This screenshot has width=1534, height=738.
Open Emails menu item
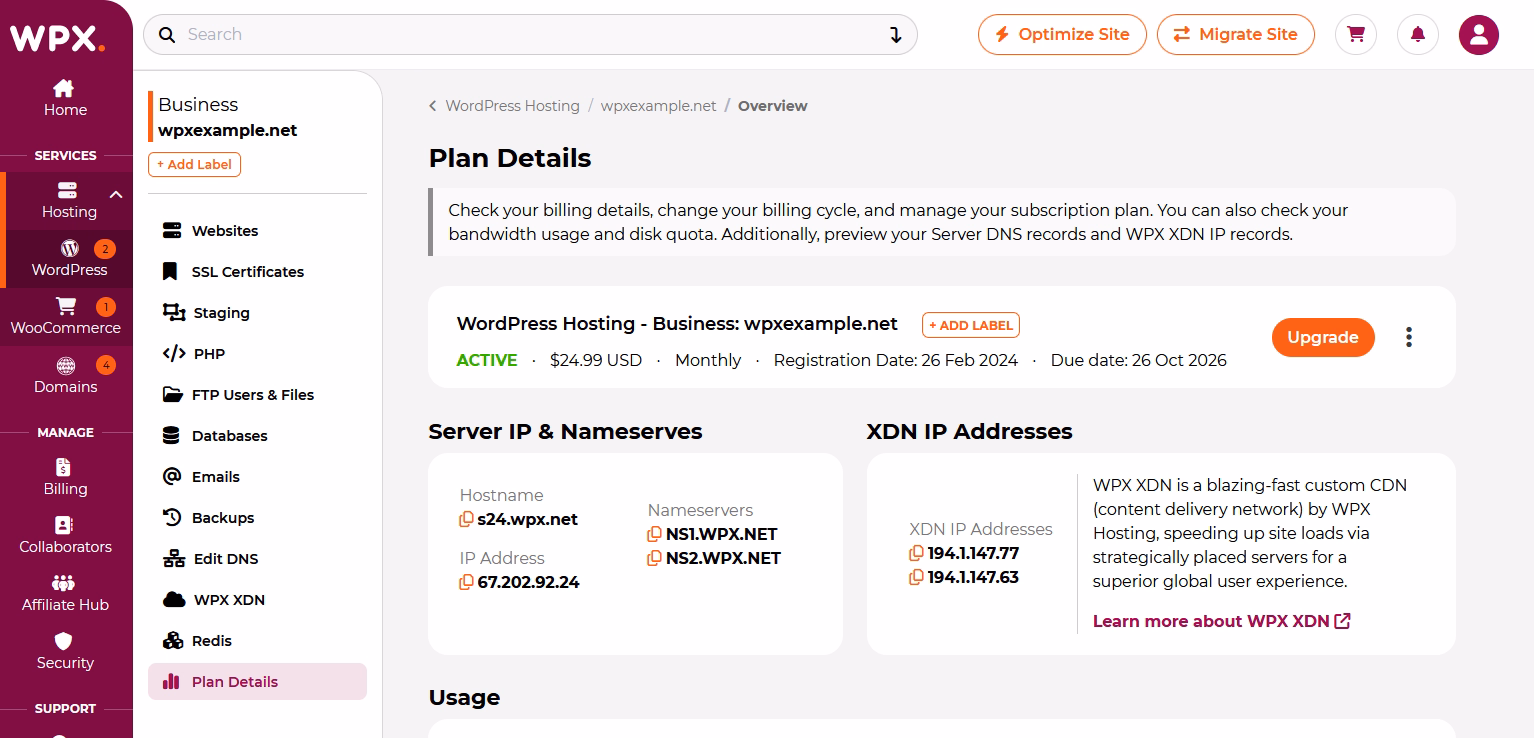pos(257,477)
